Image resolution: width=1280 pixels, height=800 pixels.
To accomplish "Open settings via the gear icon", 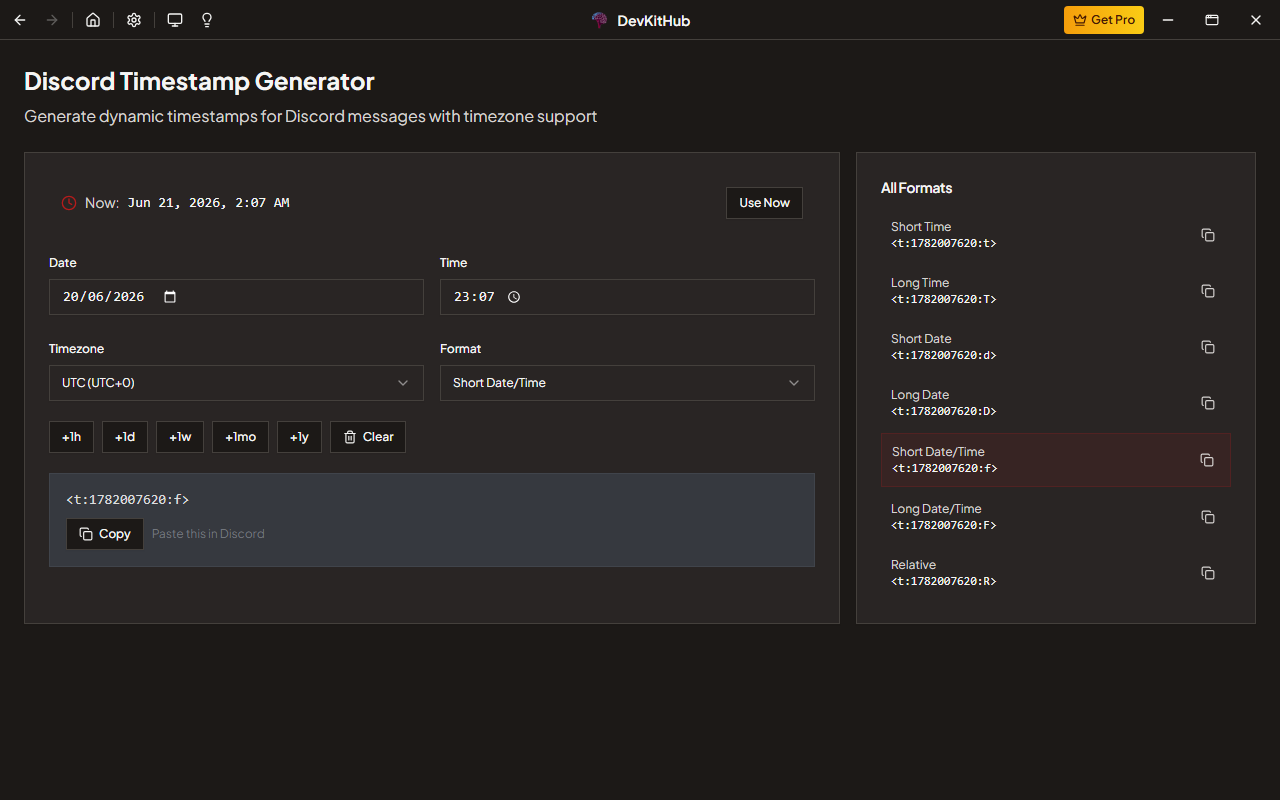I will (x=134, y=20).
